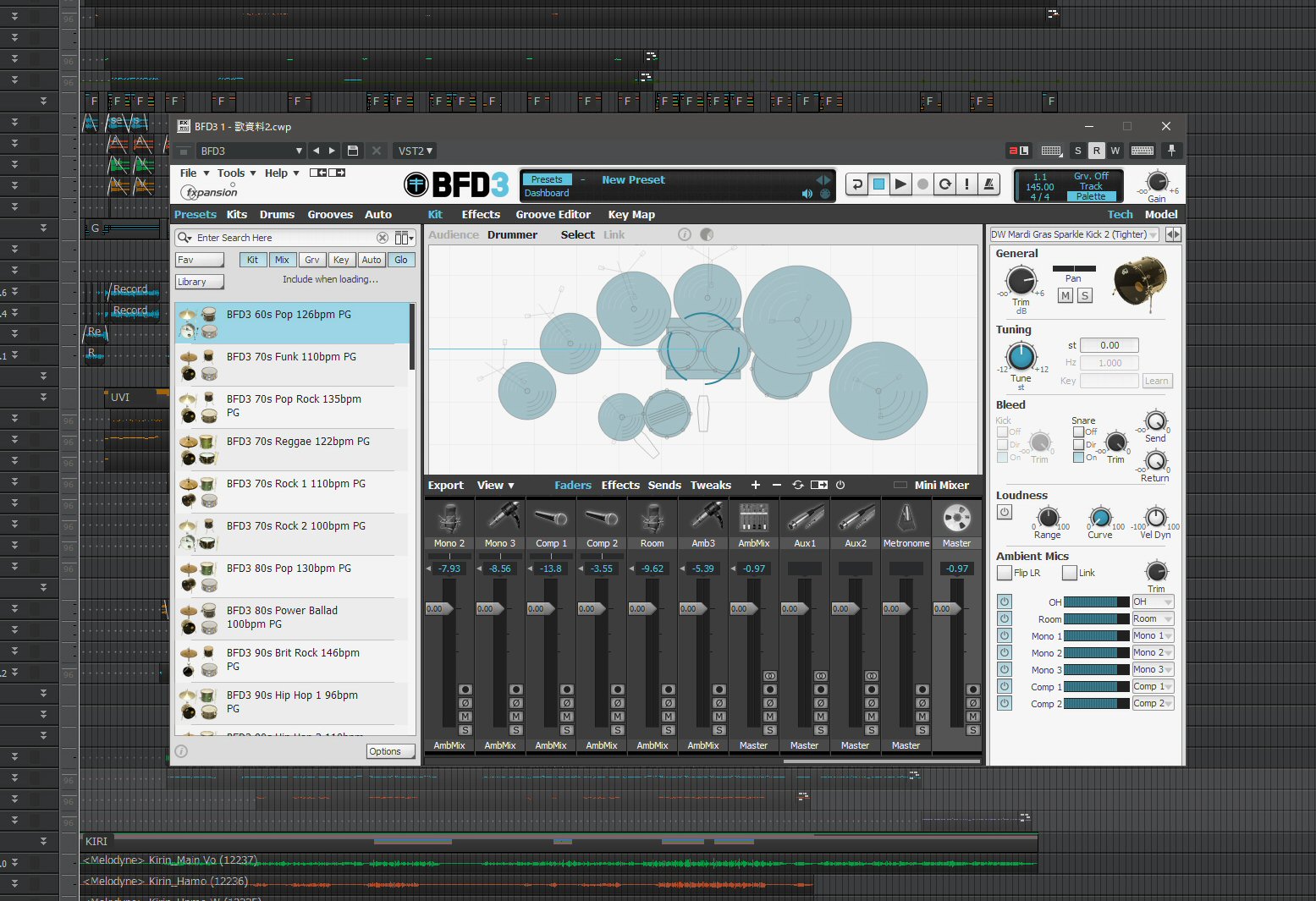
Task: Switch mixer to Effects view
Action: pos(620,485)
